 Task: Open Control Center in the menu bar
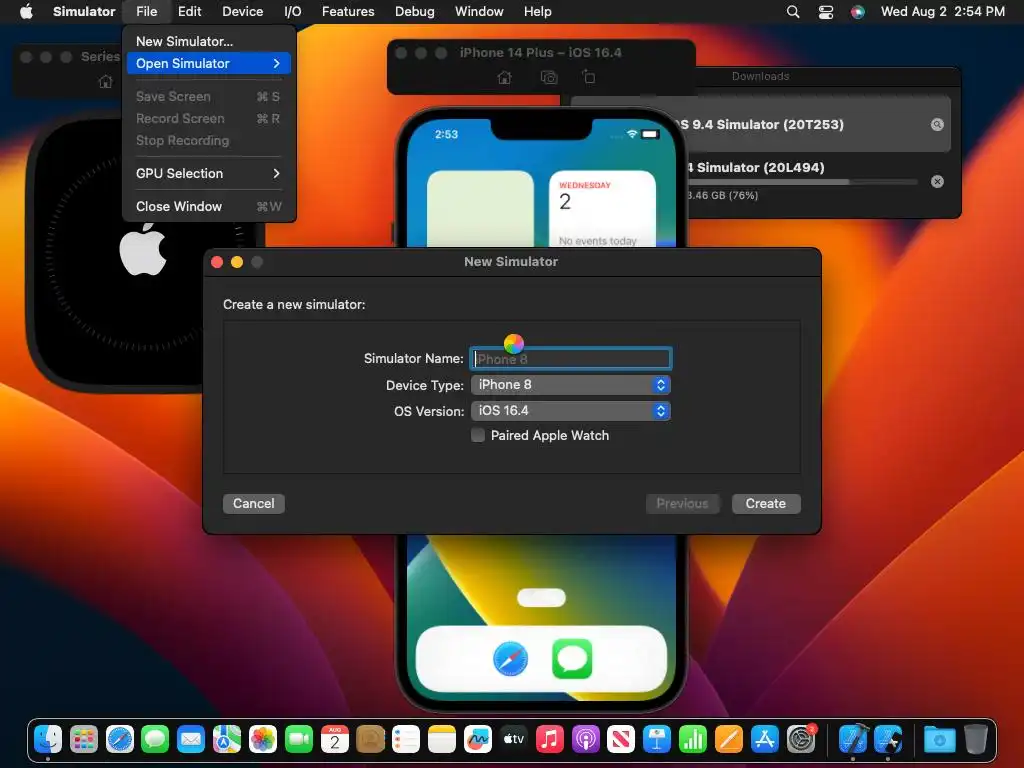[826, 12]
